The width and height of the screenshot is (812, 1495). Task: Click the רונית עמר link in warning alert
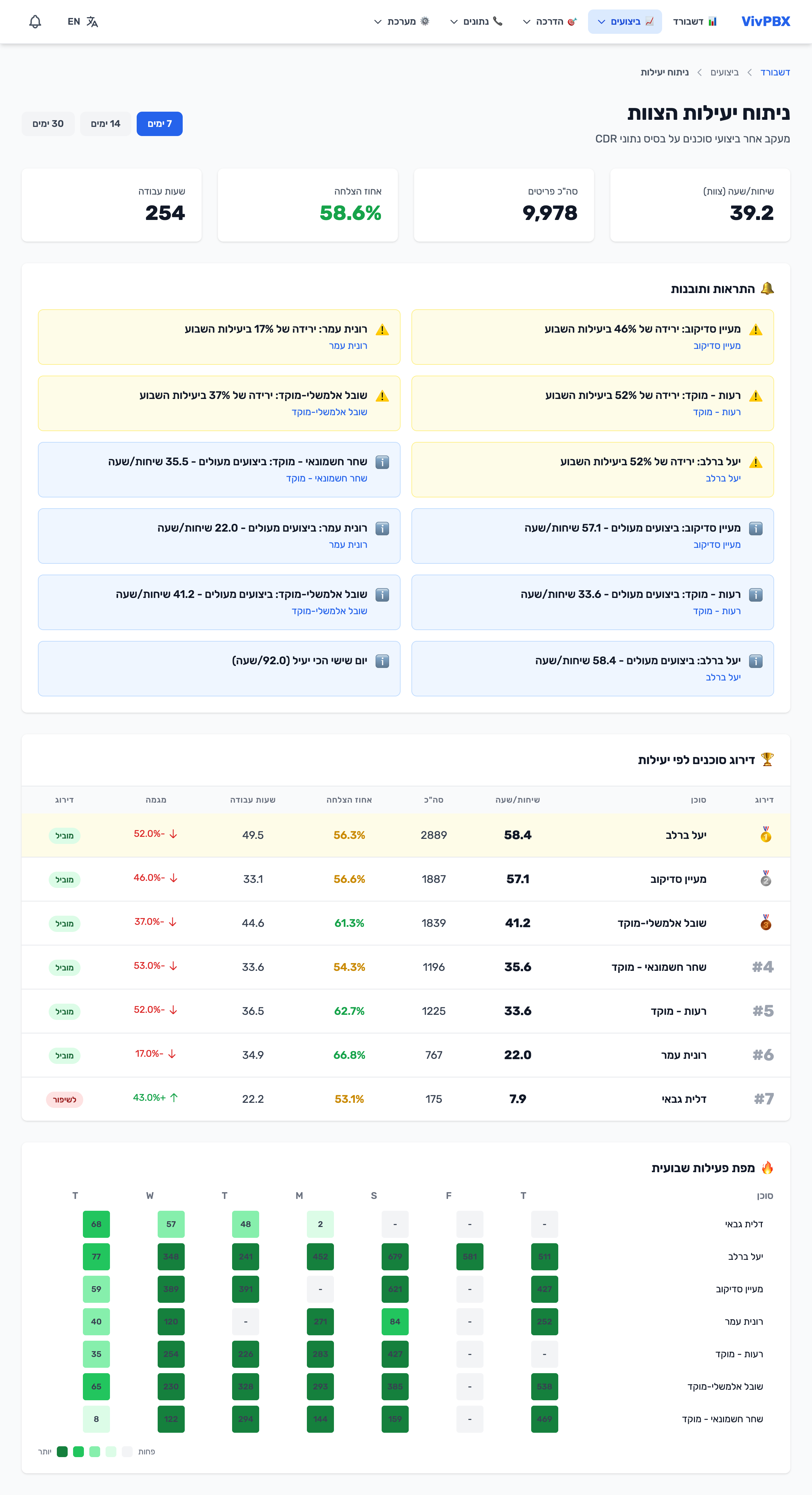(x=348, y=346)
